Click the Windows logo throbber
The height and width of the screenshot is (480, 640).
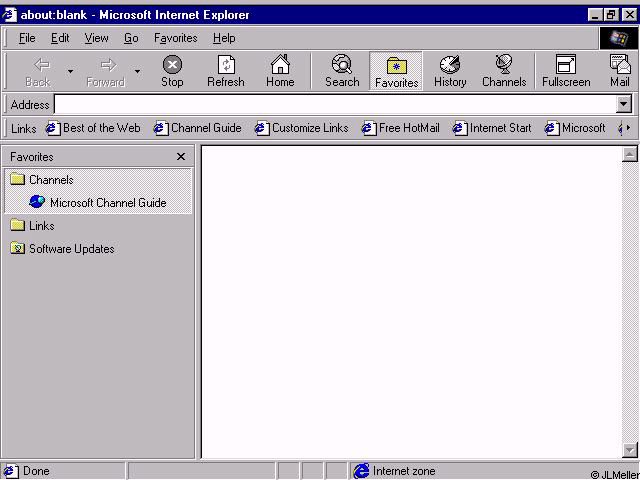click(619, 38)
